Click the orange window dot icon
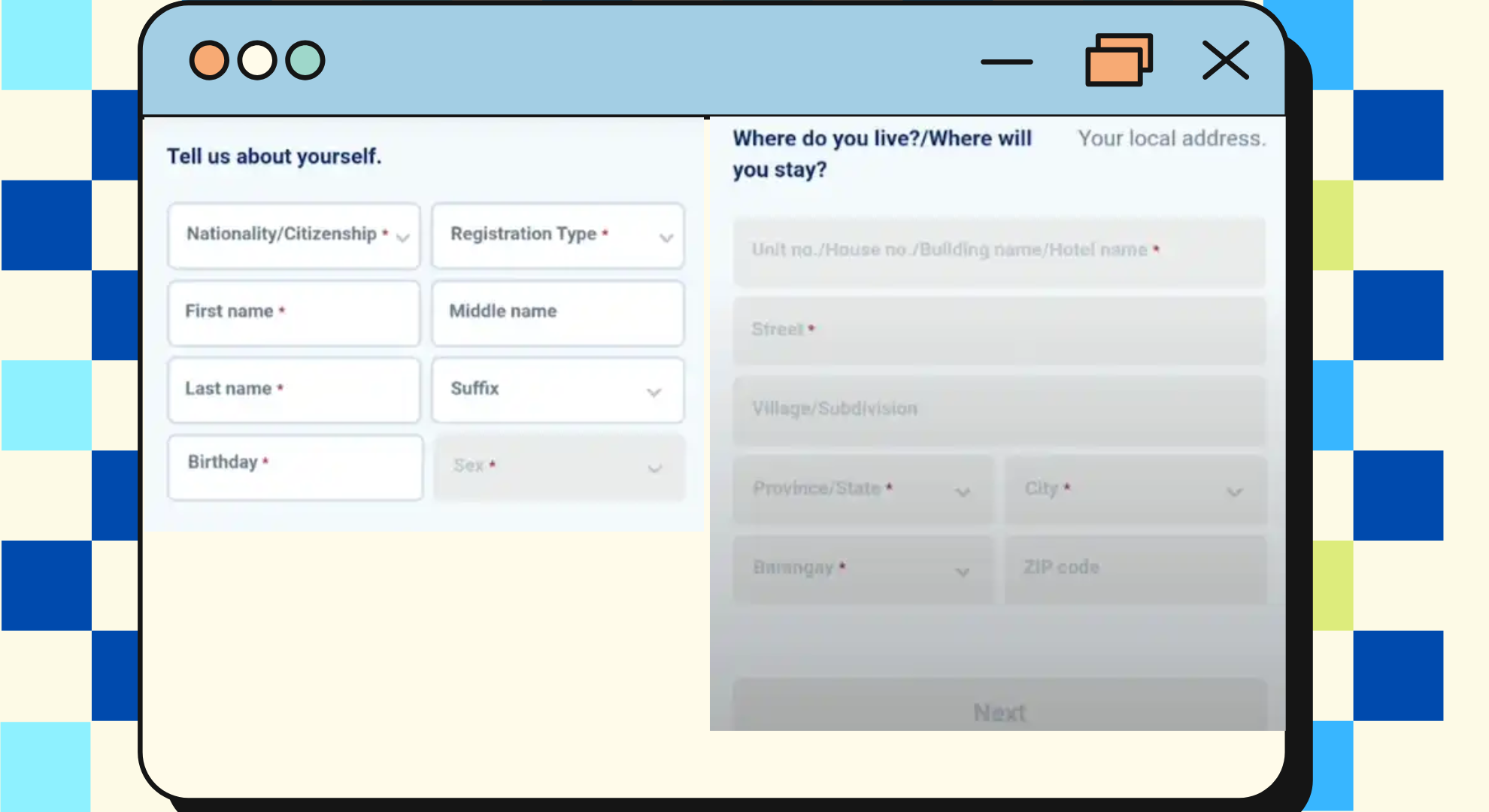Image resolution: width=1489 pixels, height=812 pixels. pyautogui.click(x=208, y=60)
